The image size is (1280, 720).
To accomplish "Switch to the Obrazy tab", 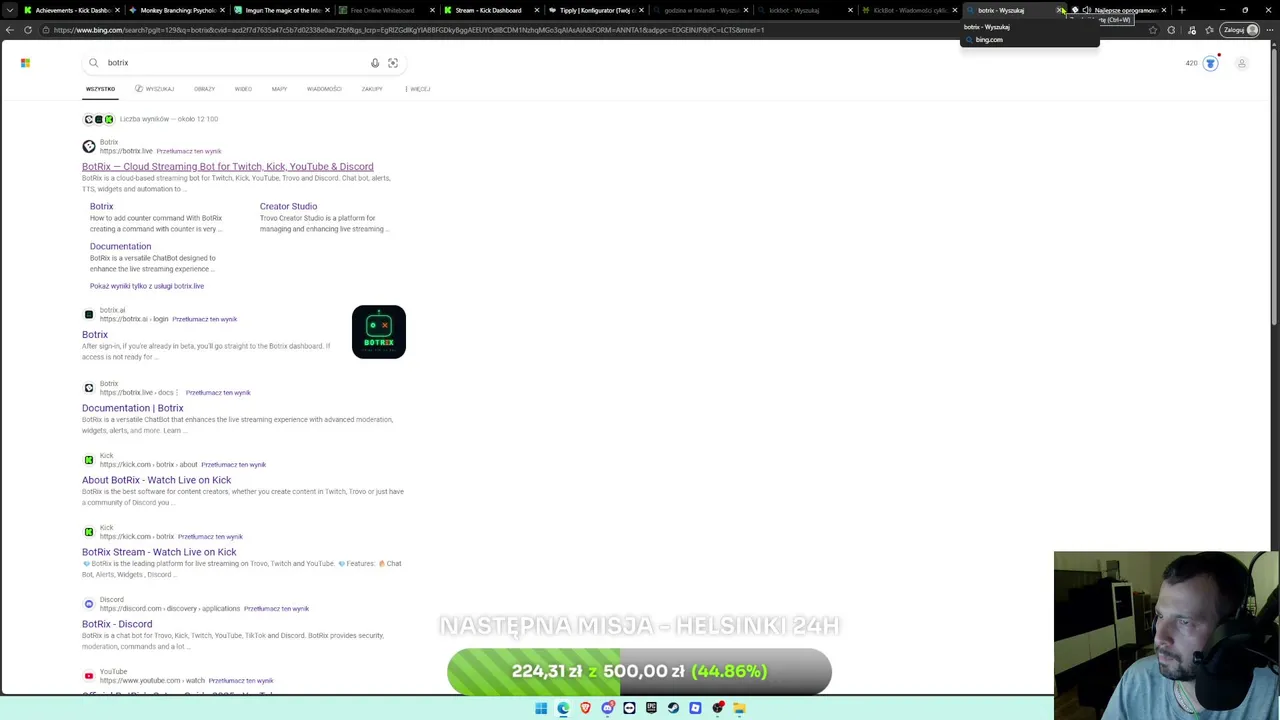I will click(204, 89).
